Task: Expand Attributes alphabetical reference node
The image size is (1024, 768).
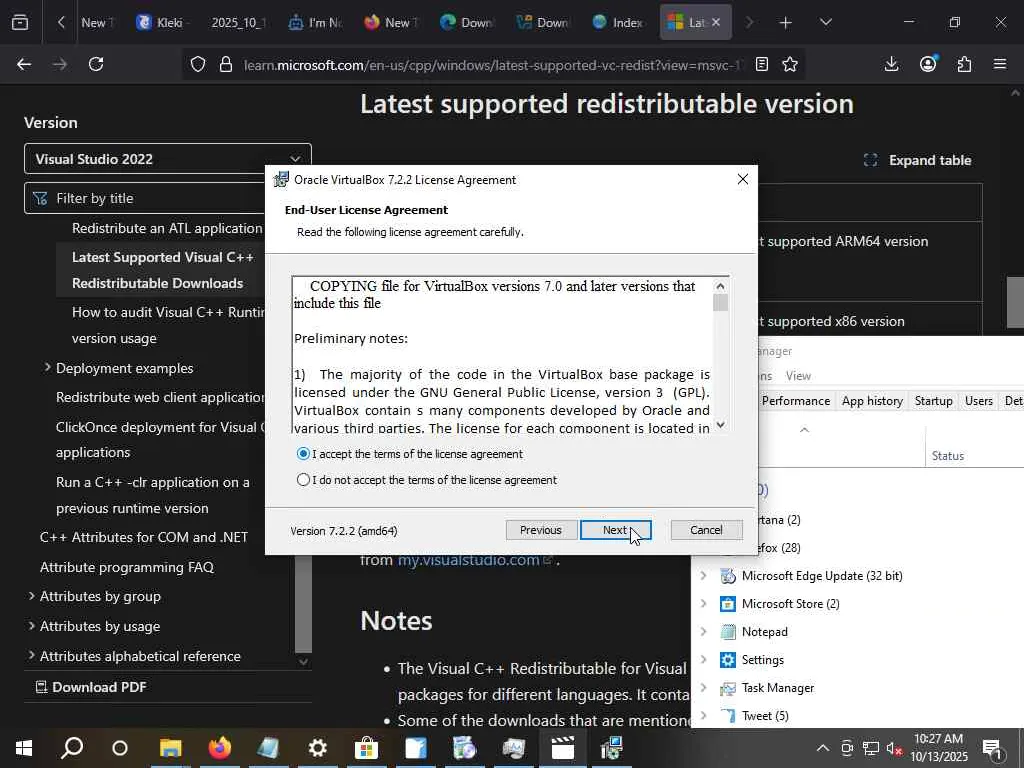Action: pos(31,655)
